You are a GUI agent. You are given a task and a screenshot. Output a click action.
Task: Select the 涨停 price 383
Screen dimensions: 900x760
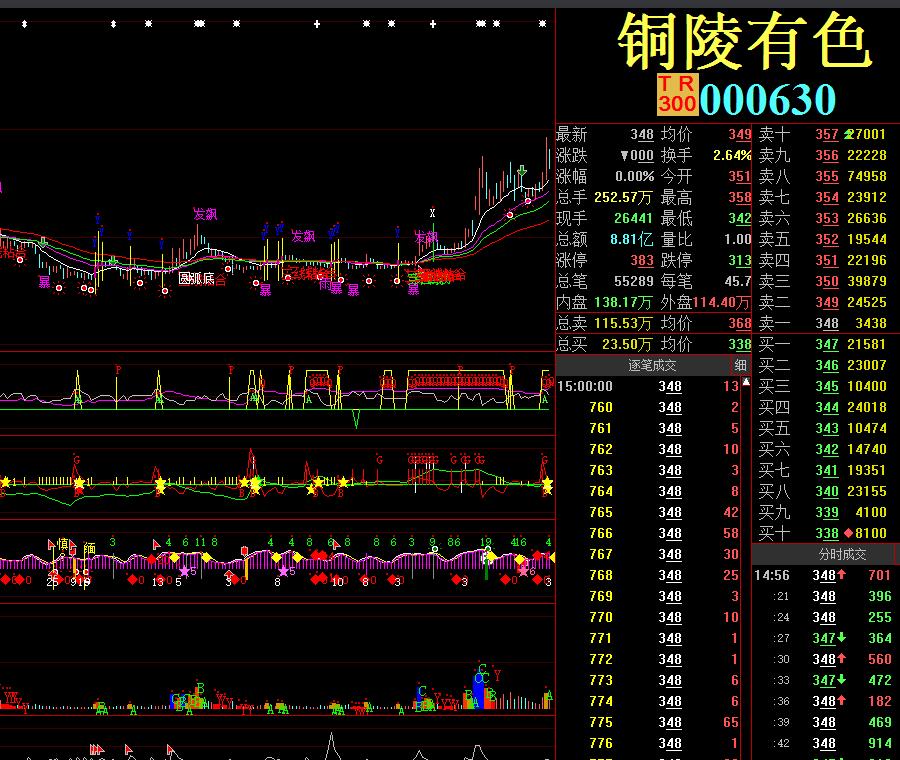(642, 261)
